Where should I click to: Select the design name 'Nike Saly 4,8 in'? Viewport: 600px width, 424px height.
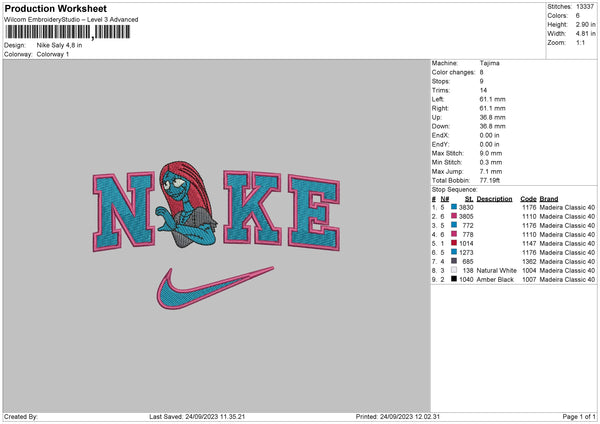pyautogui.click(x=59, y=45)
